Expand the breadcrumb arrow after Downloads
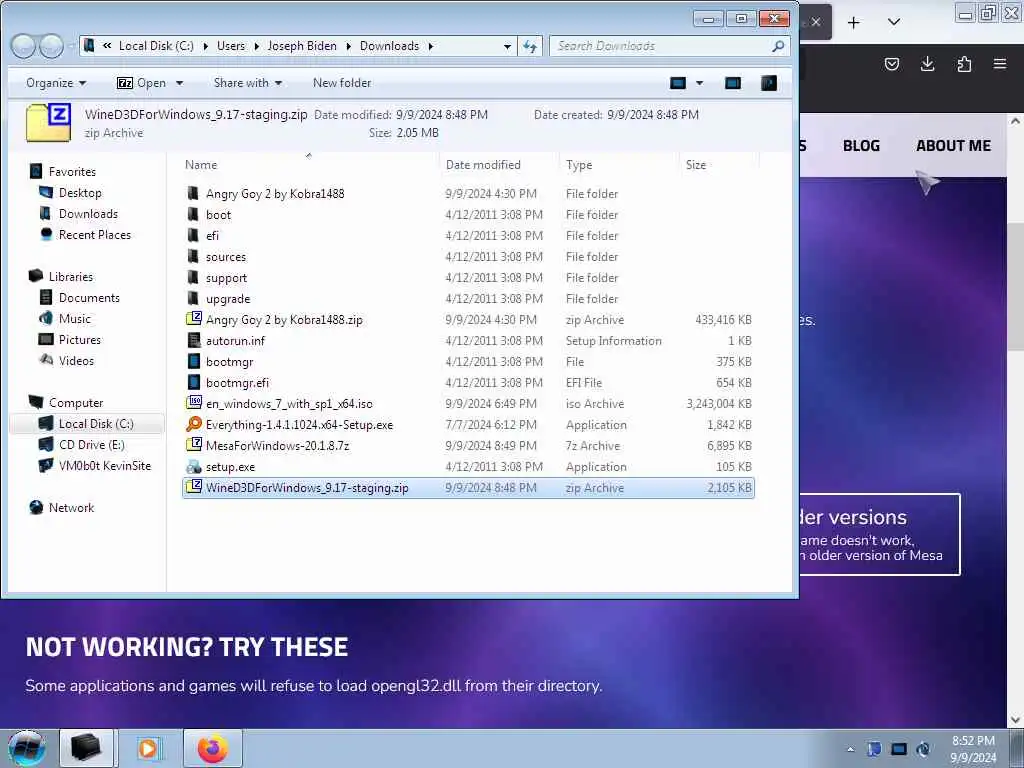Screen dimensions: 1024x768 click(x=430, y=46)
